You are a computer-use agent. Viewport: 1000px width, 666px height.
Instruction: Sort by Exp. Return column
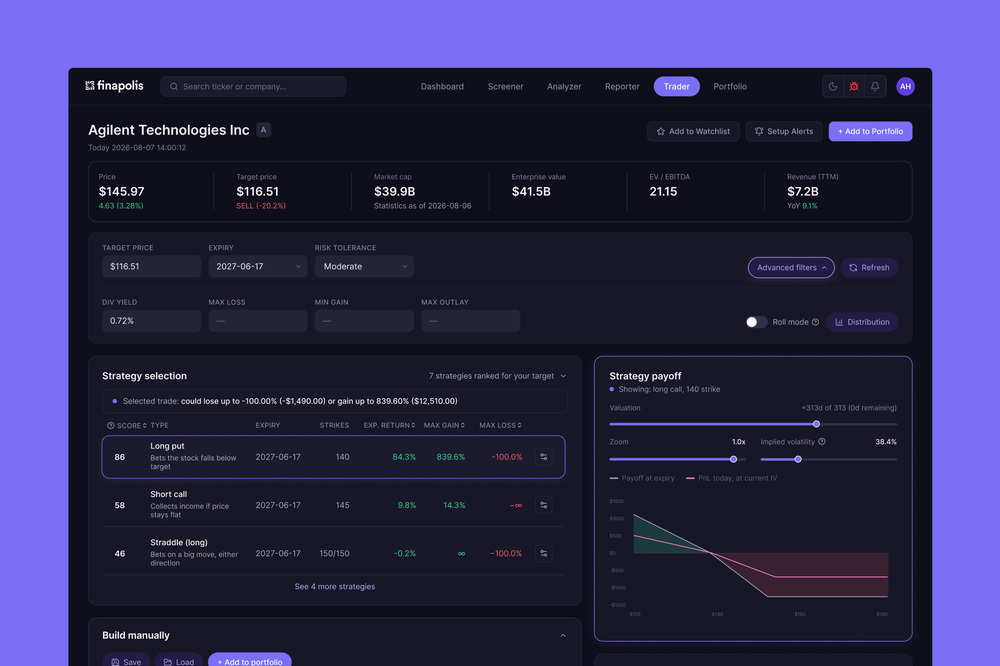(389, 426)
